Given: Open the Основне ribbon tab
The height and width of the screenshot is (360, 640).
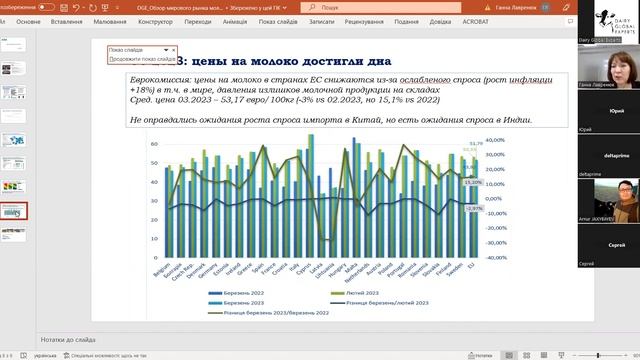Looking at the screenshot, I should tap(28, 22).
